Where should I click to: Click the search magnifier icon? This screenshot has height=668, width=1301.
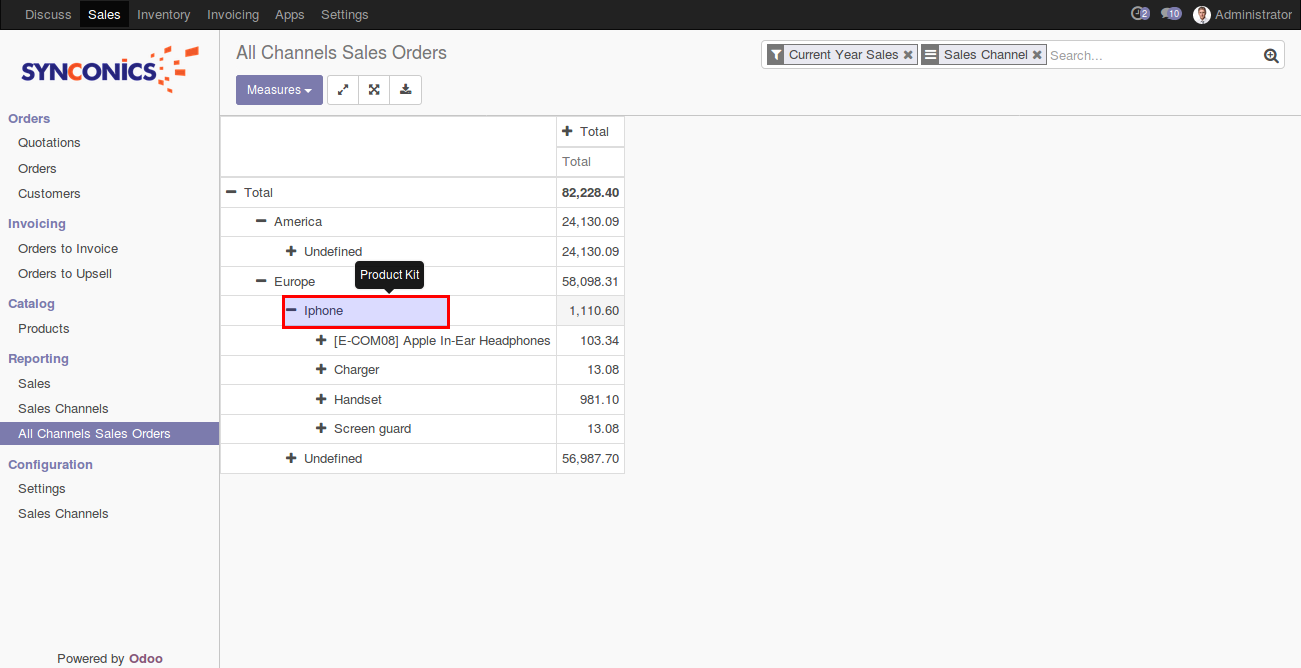(1271, 56)
